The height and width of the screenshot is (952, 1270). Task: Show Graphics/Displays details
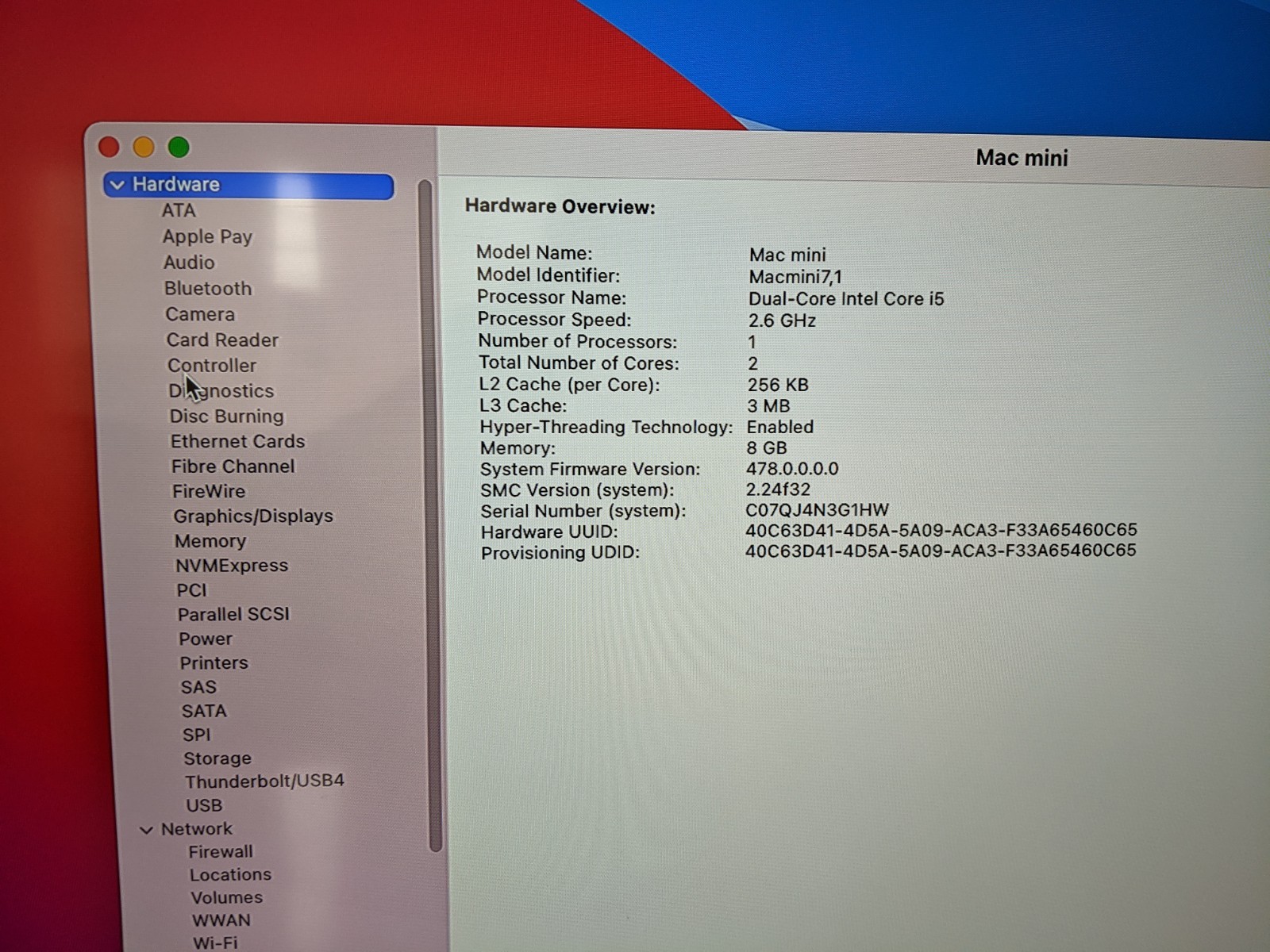pos(253,516)
